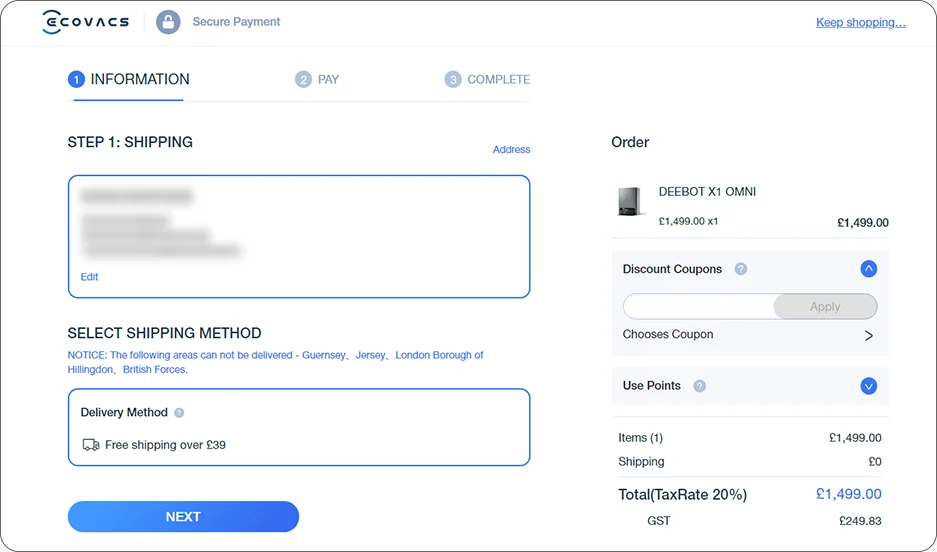The height and width of the screenshot is (552, 937).
Task: Click the DEEBOT X1 OMNI product name
Action: click(707, 192)
